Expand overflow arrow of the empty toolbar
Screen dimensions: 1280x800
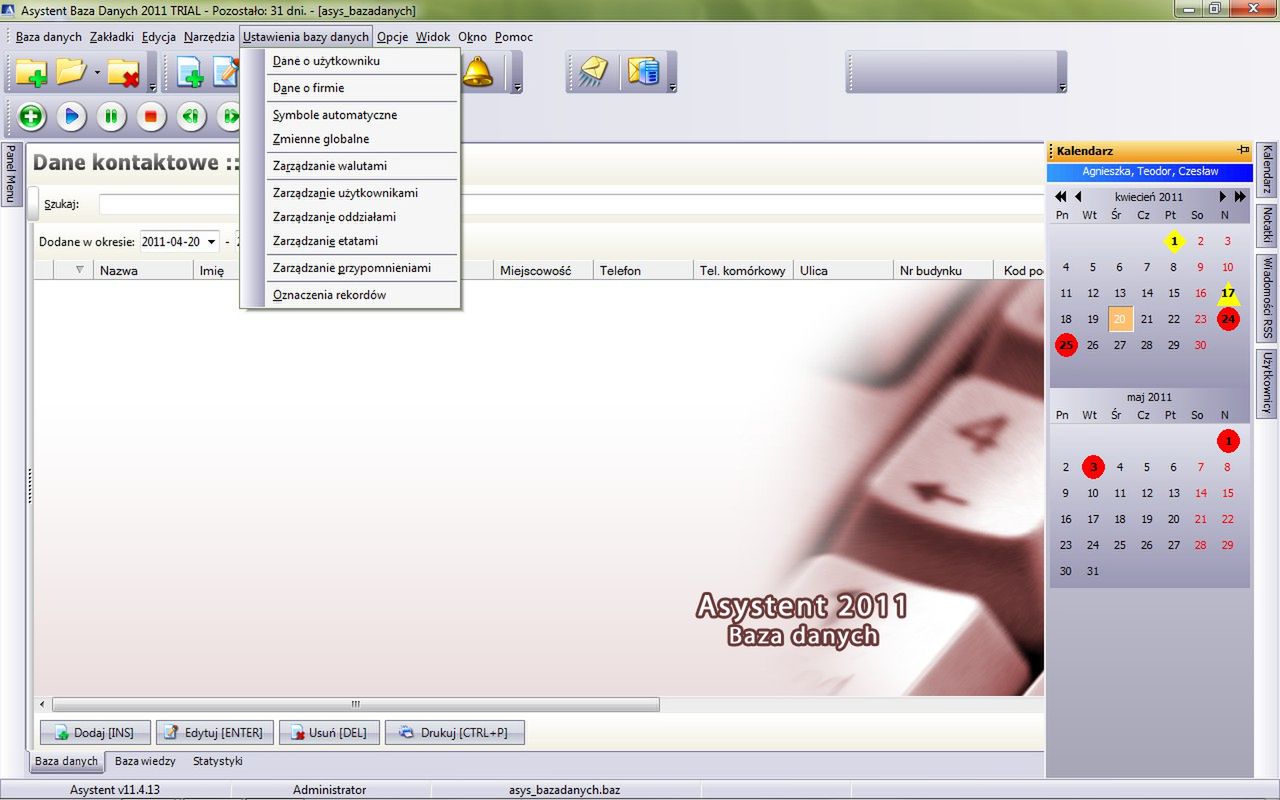coord(1061,87)
